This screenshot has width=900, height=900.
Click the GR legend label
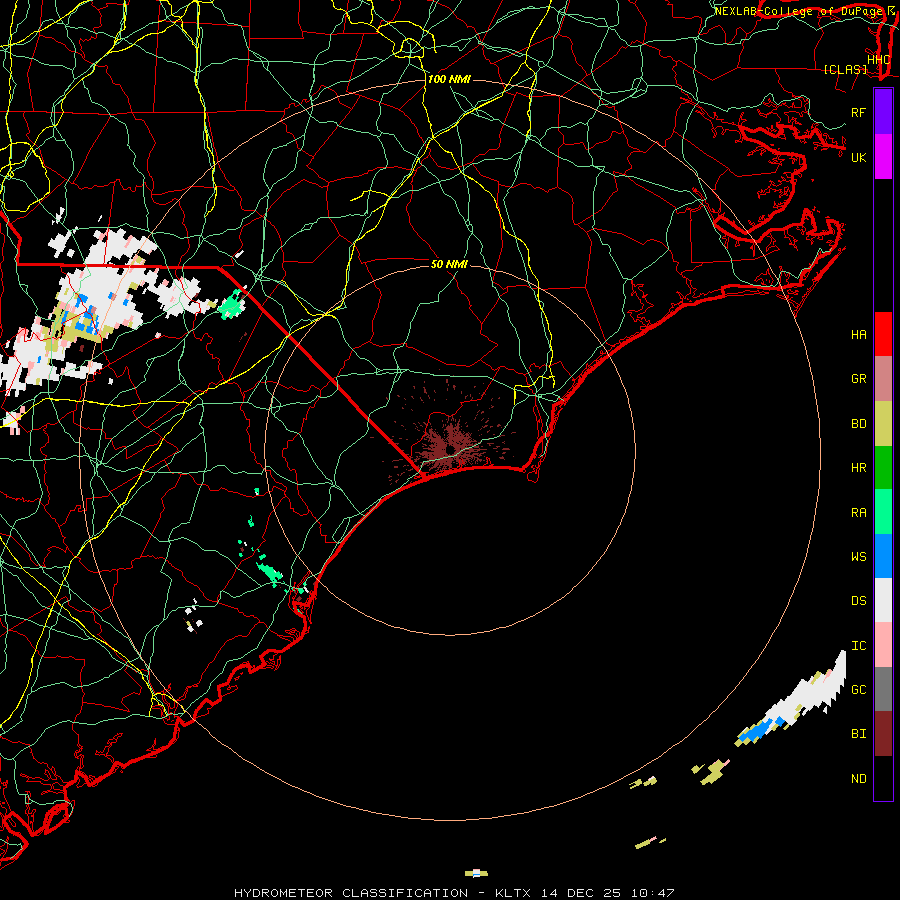858,379
